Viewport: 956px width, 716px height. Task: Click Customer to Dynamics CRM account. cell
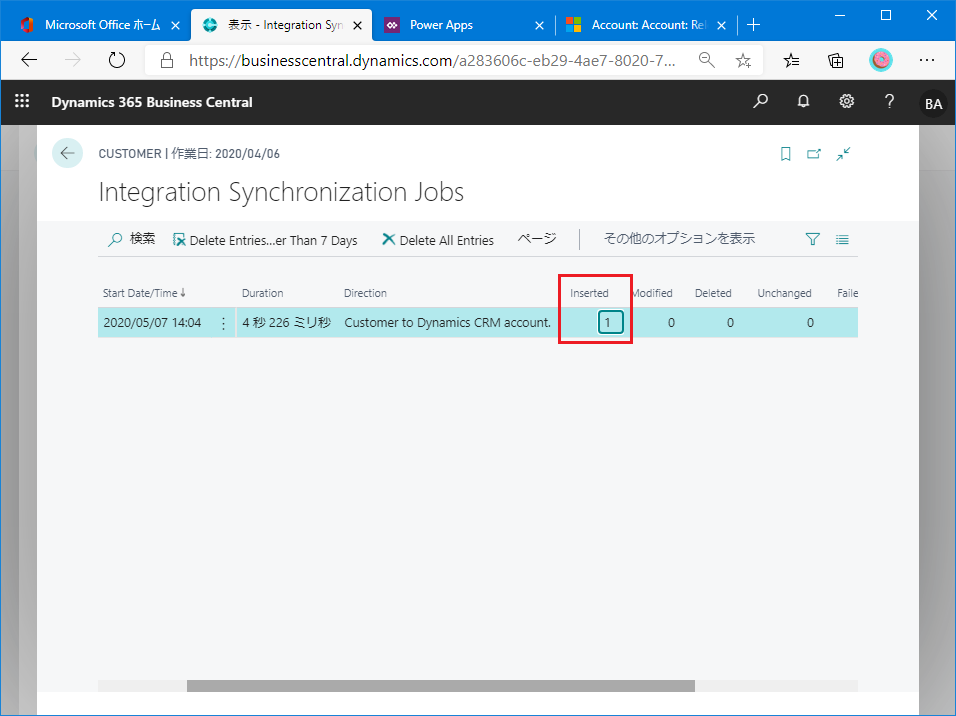(448, 323)
